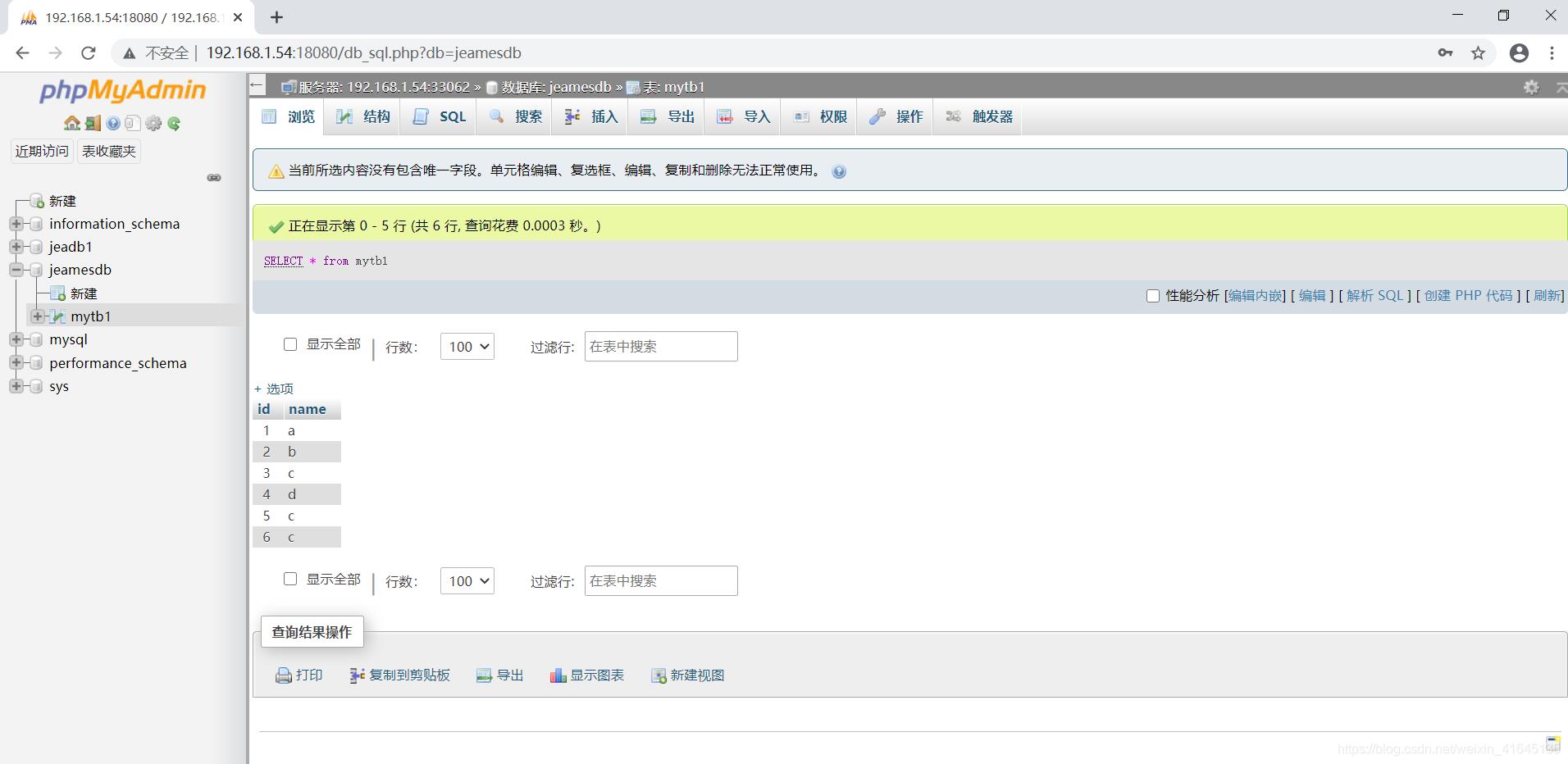This screenshot has width=1568, height=764.
Task: Click the 近期访问 recent button
Action: coord(42,152)
